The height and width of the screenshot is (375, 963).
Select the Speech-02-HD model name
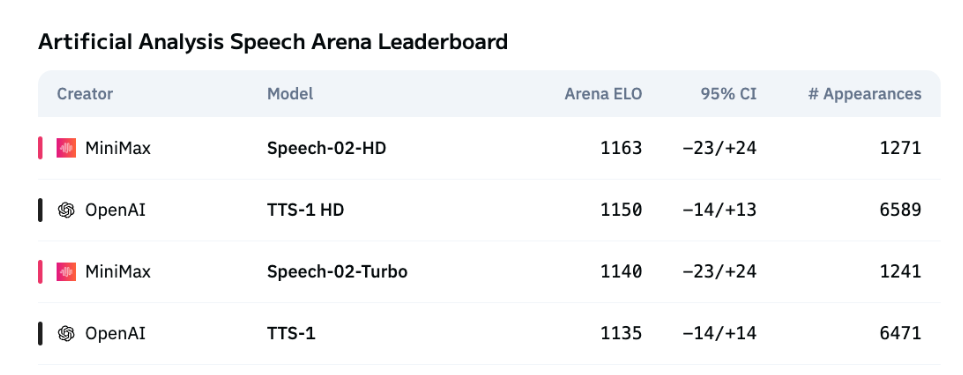[x=327, y=149]
